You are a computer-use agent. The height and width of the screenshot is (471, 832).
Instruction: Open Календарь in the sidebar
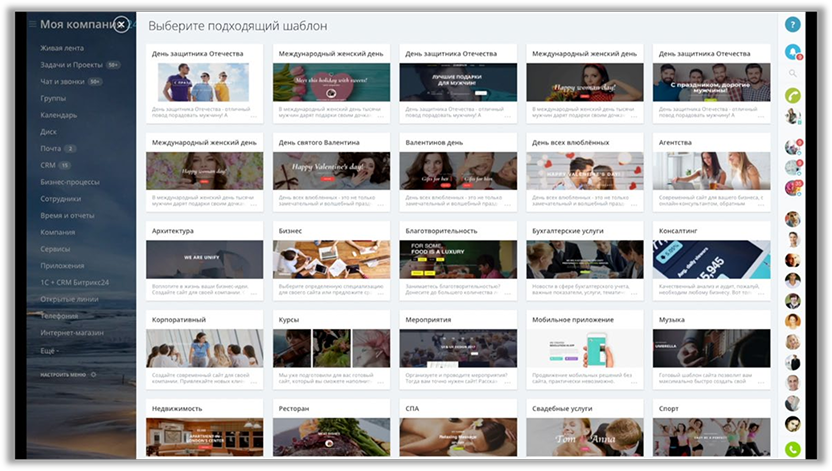pyautogui.click(x=58, y=115)
